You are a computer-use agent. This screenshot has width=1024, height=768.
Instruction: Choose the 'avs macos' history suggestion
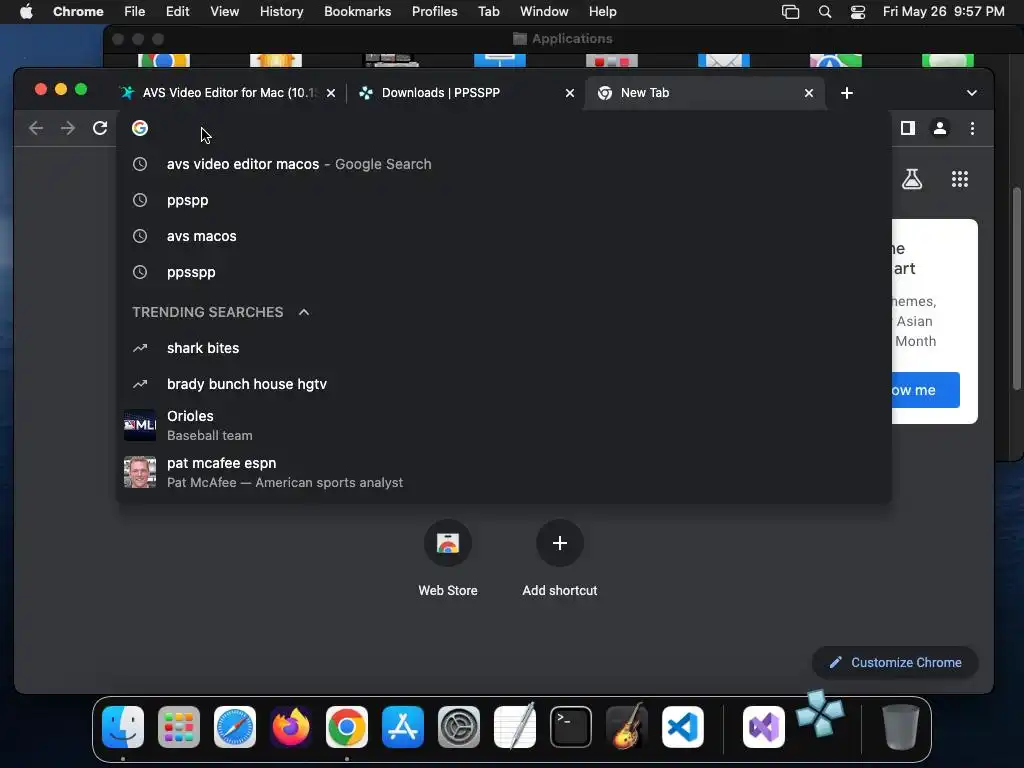pyautogui.click(x=504, y=236)
